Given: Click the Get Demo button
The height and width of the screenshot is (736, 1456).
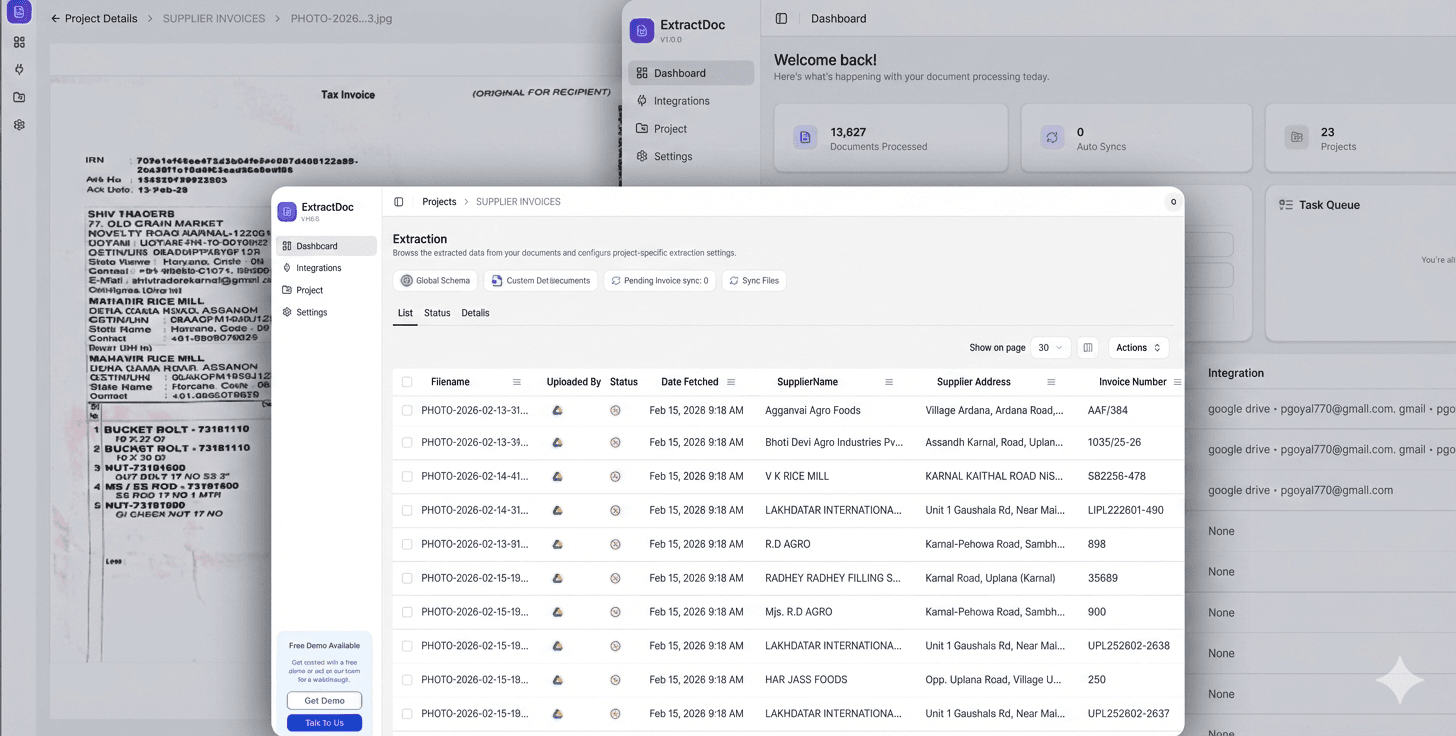Looking at the screenshot, I should [324, 700].
